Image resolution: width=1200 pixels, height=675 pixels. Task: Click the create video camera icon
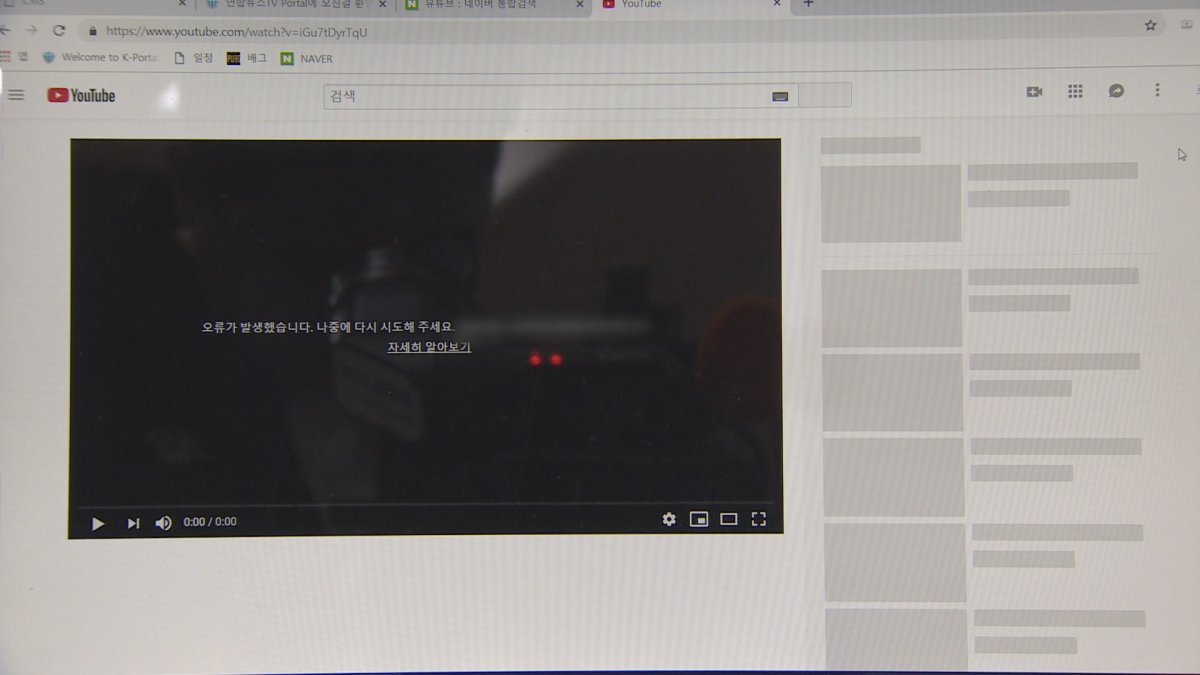(x=1034, y=92)
